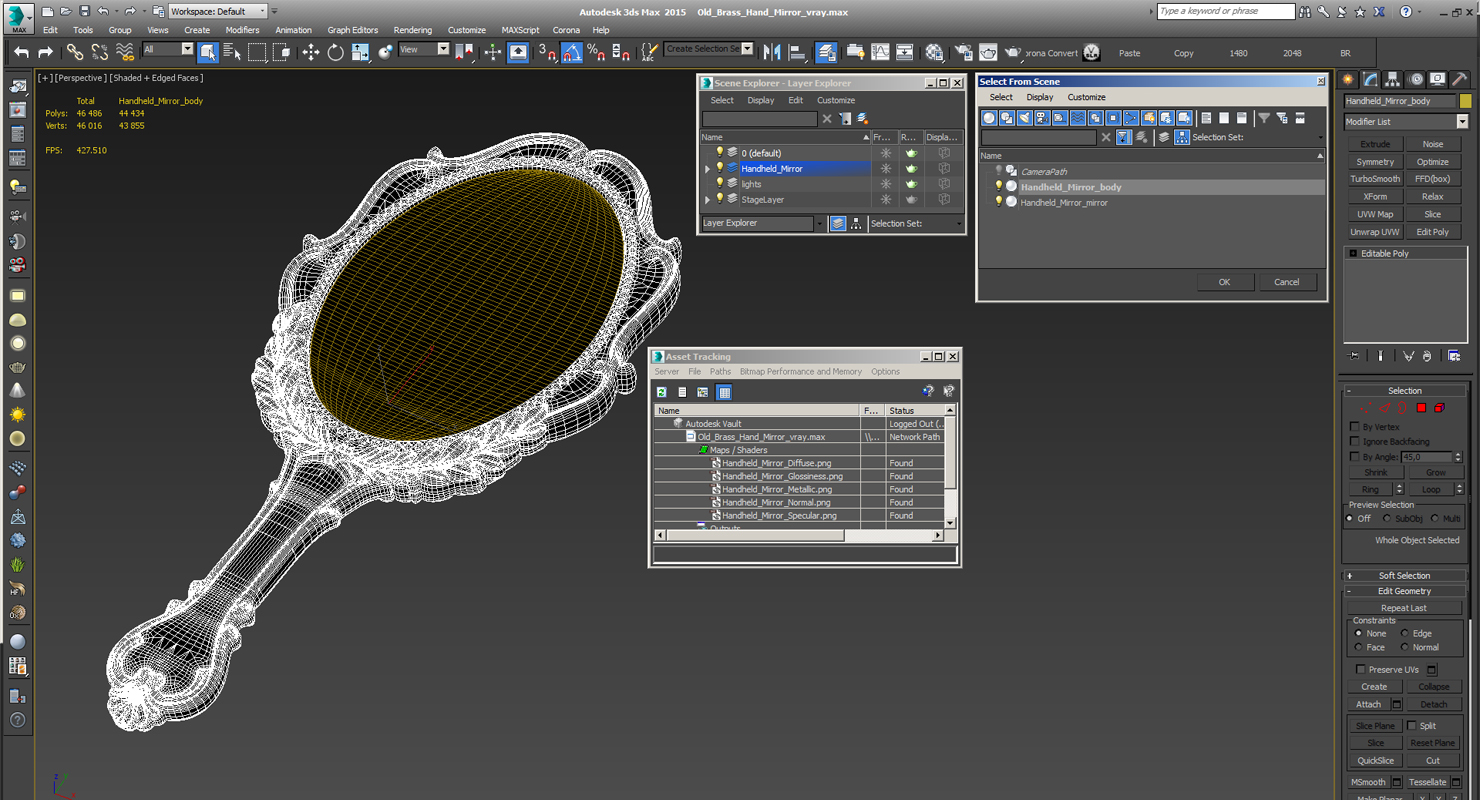The image size is (1480, 800).
Task: Open the Rendering menu
Action: [x=413, y=30]
